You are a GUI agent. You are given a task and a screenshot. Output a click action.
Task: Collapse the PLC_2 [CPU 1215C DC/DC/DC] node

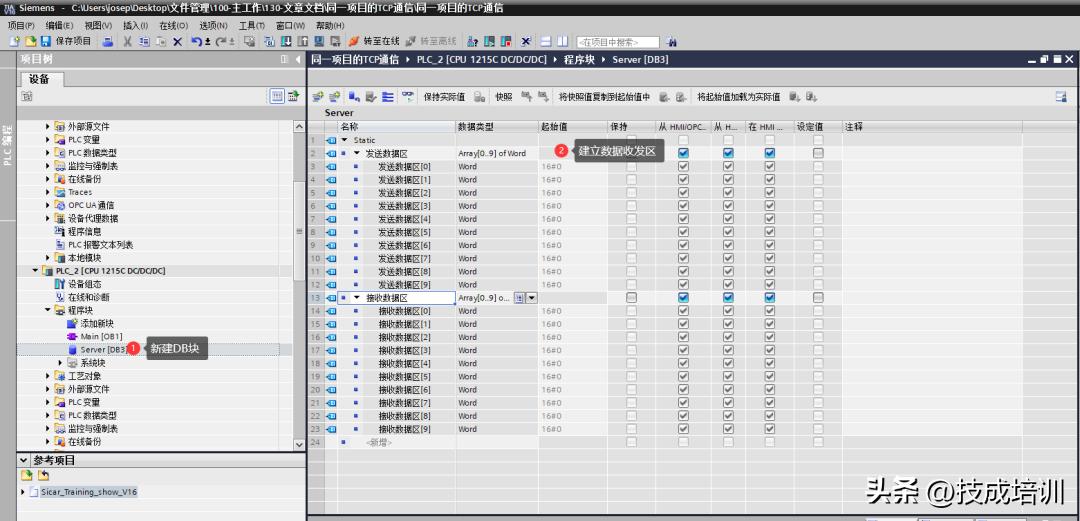35,271
